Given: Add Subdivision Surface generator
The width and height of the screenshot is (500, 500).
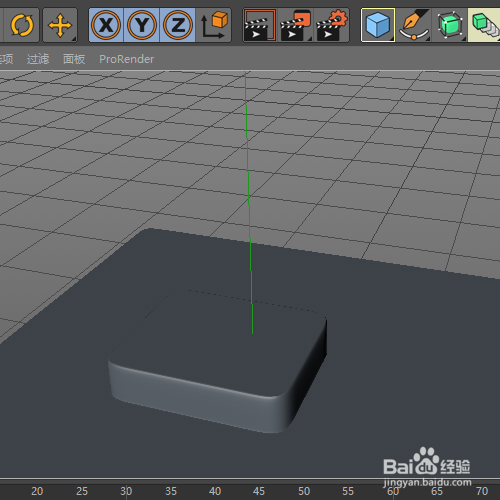Looking at the screenshot, I should 450,25.
